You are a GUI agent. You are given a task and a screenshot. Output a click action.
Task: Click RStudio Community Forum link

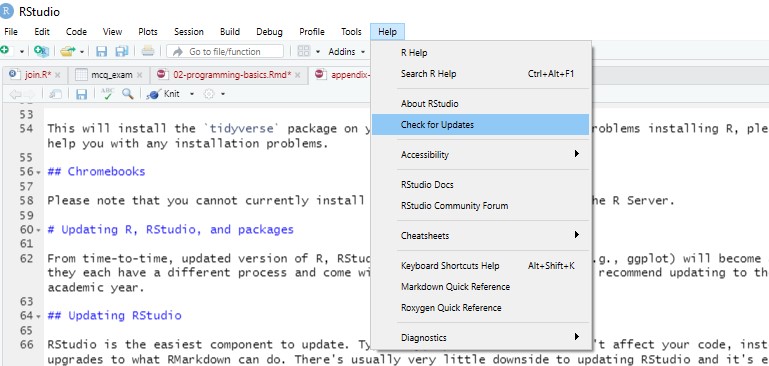tap(454, 206)
